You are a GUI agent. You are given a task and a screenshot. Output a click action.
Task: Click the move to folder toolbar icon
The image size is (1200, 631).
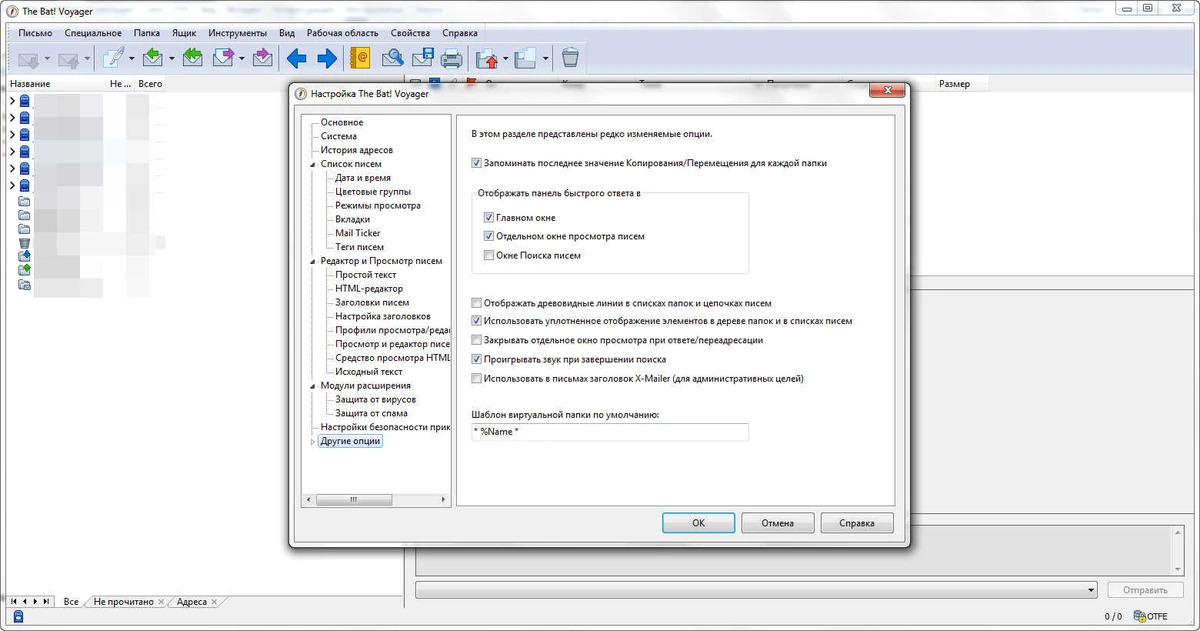click(487, 58)
